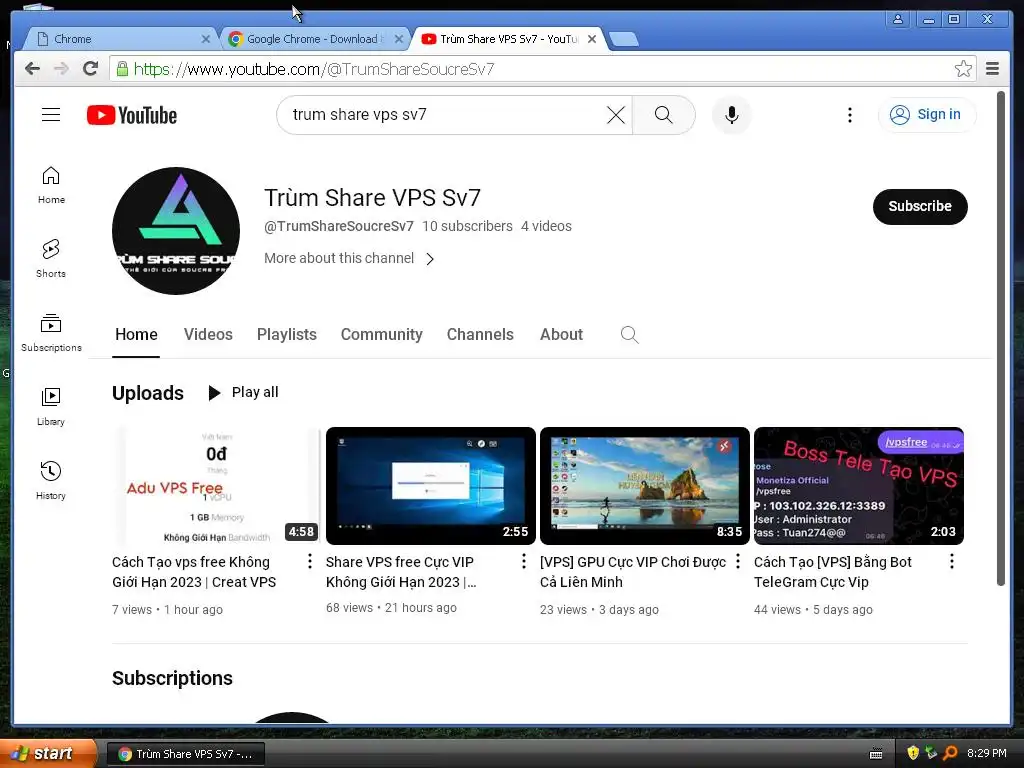Close the Trùm Share VPS Sv7 browser tab
Viewport: 1024px width, 768px height.
[592, 39]
